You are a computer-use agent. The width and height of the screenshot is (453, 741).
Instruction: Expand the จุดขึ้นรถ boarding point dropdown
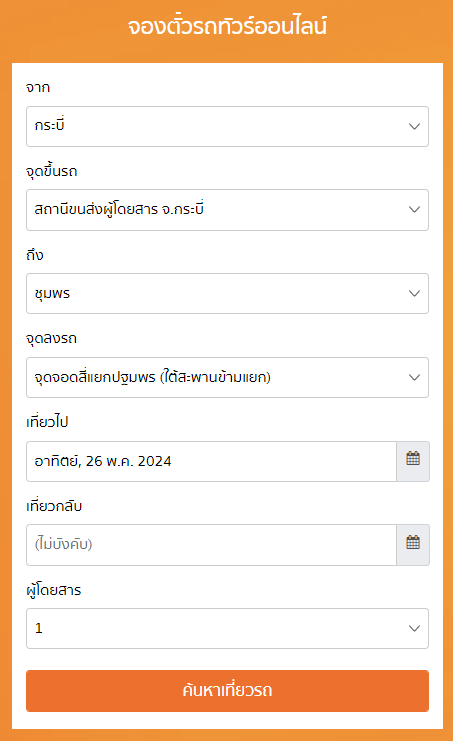tap(227, 210)
